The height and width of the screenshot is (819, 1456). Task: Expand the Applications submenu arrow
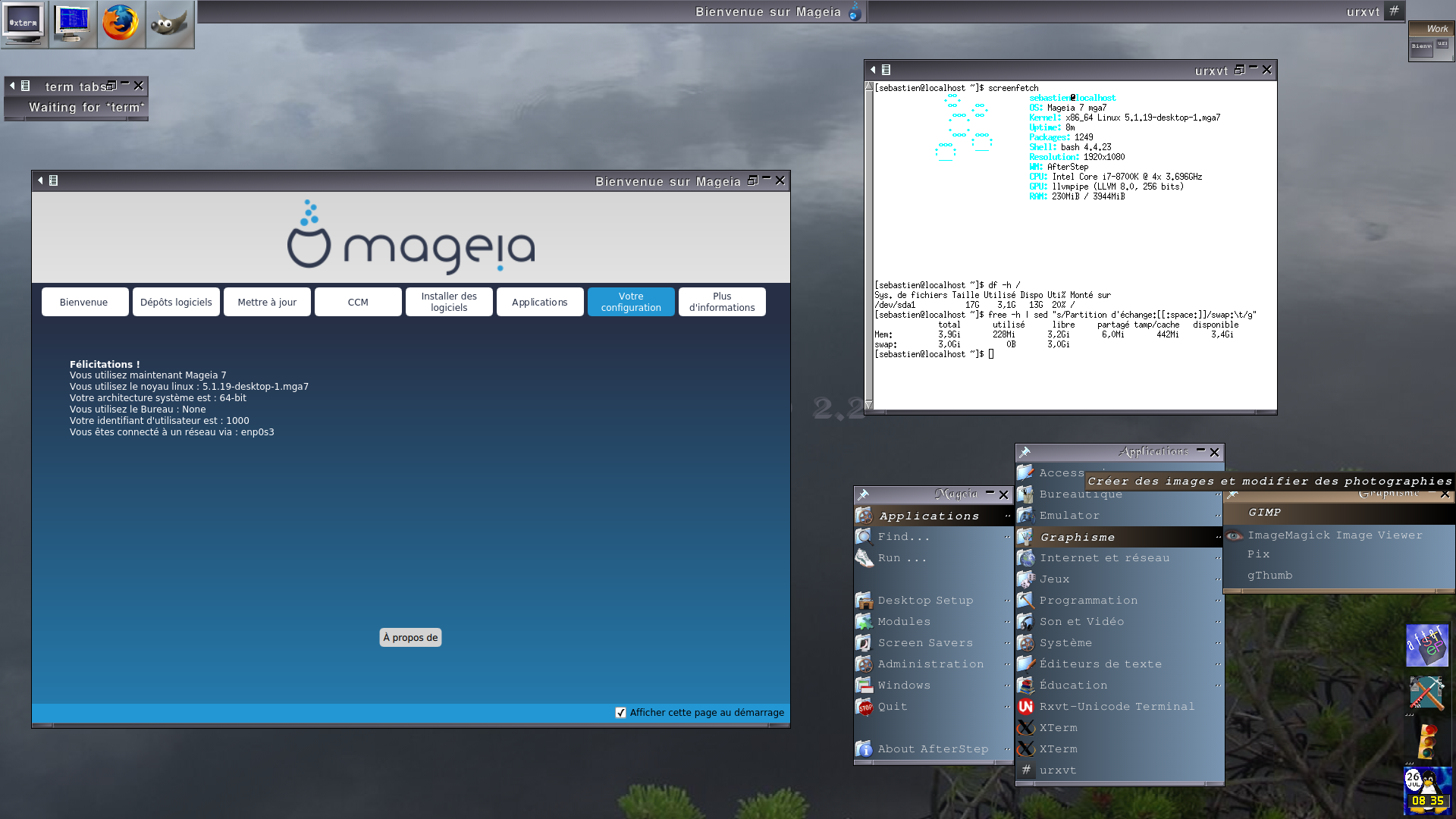1007,516
